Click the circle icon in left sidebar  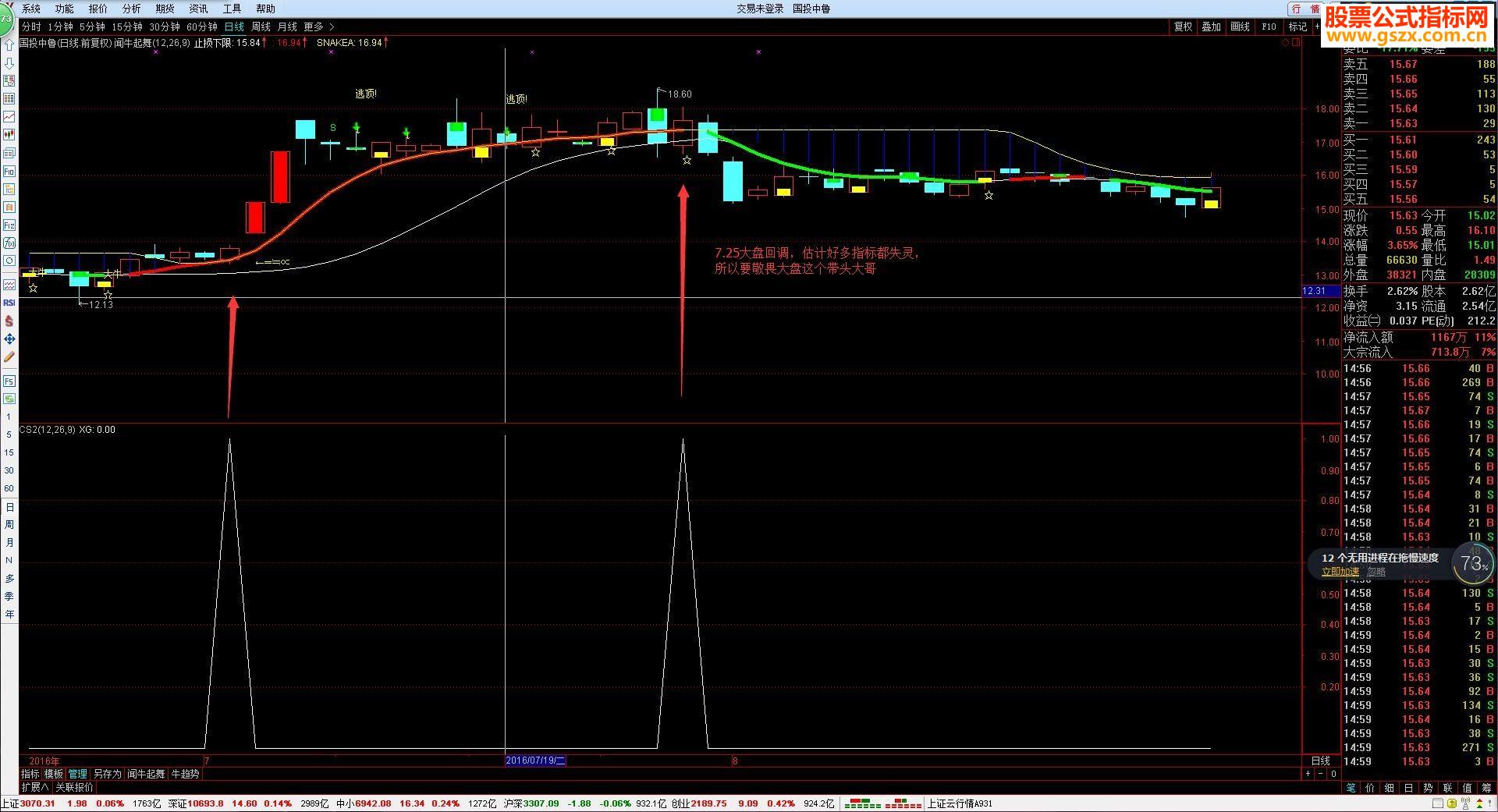tap(9, 261)
